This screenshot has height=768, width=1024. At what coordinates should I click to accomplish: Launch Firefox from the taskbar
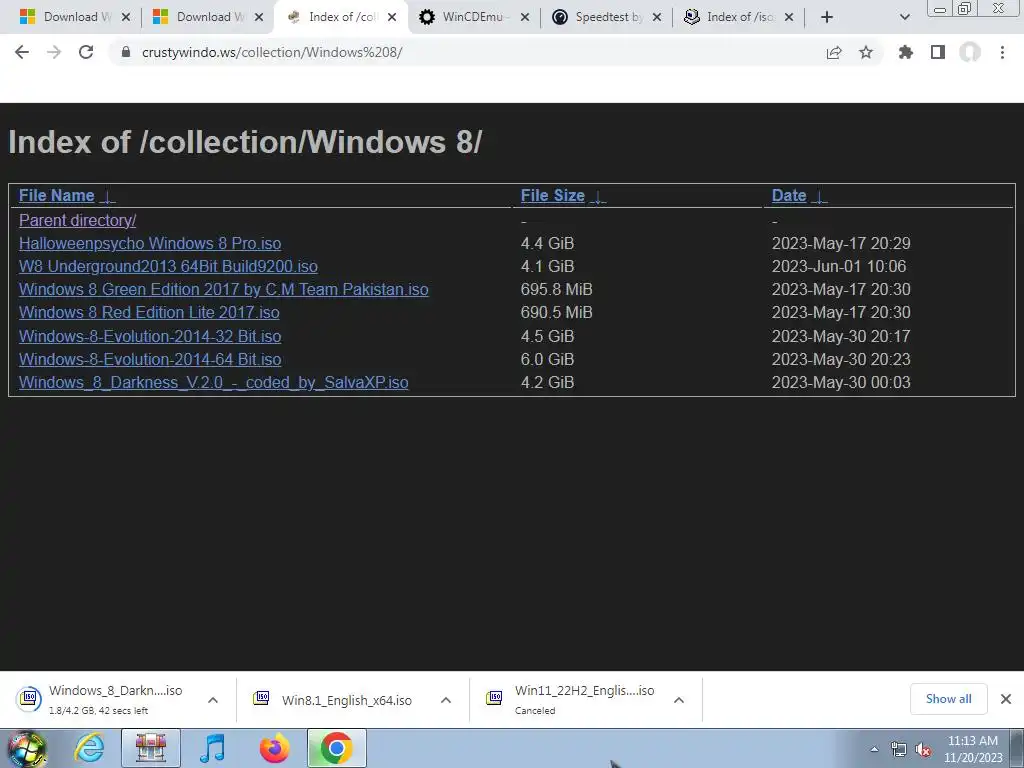pyautogui.click(x=274, y=748)
